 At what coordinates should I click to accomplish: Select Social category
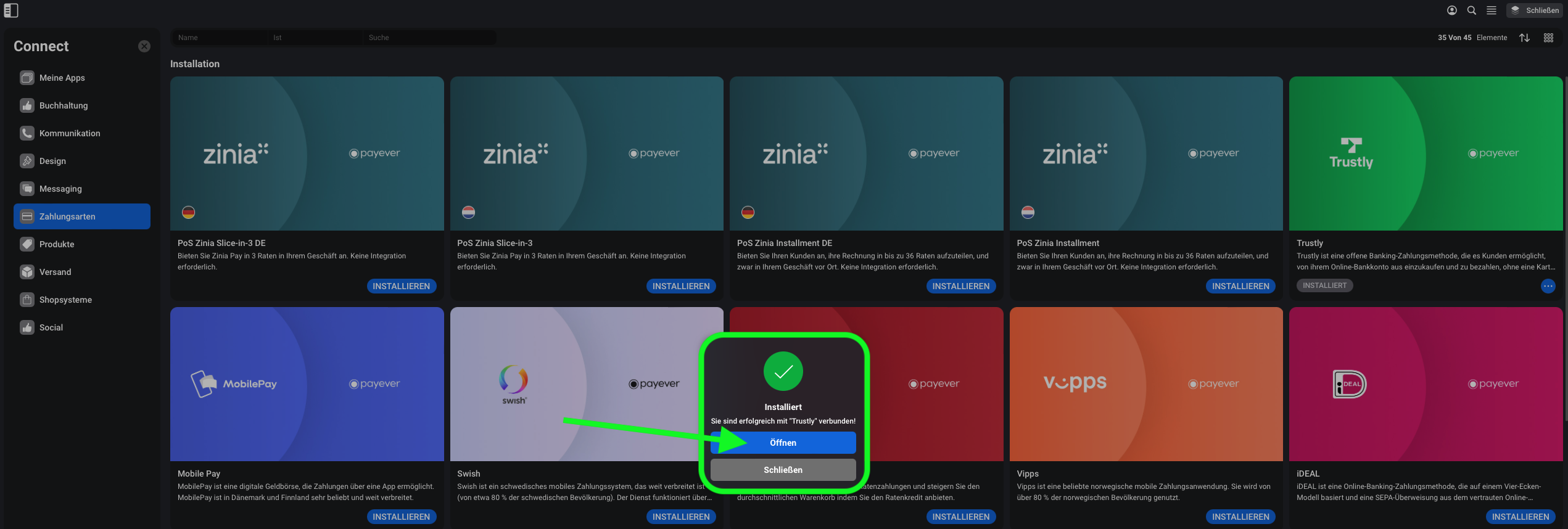pyautogui.click(x=82, y=327)
